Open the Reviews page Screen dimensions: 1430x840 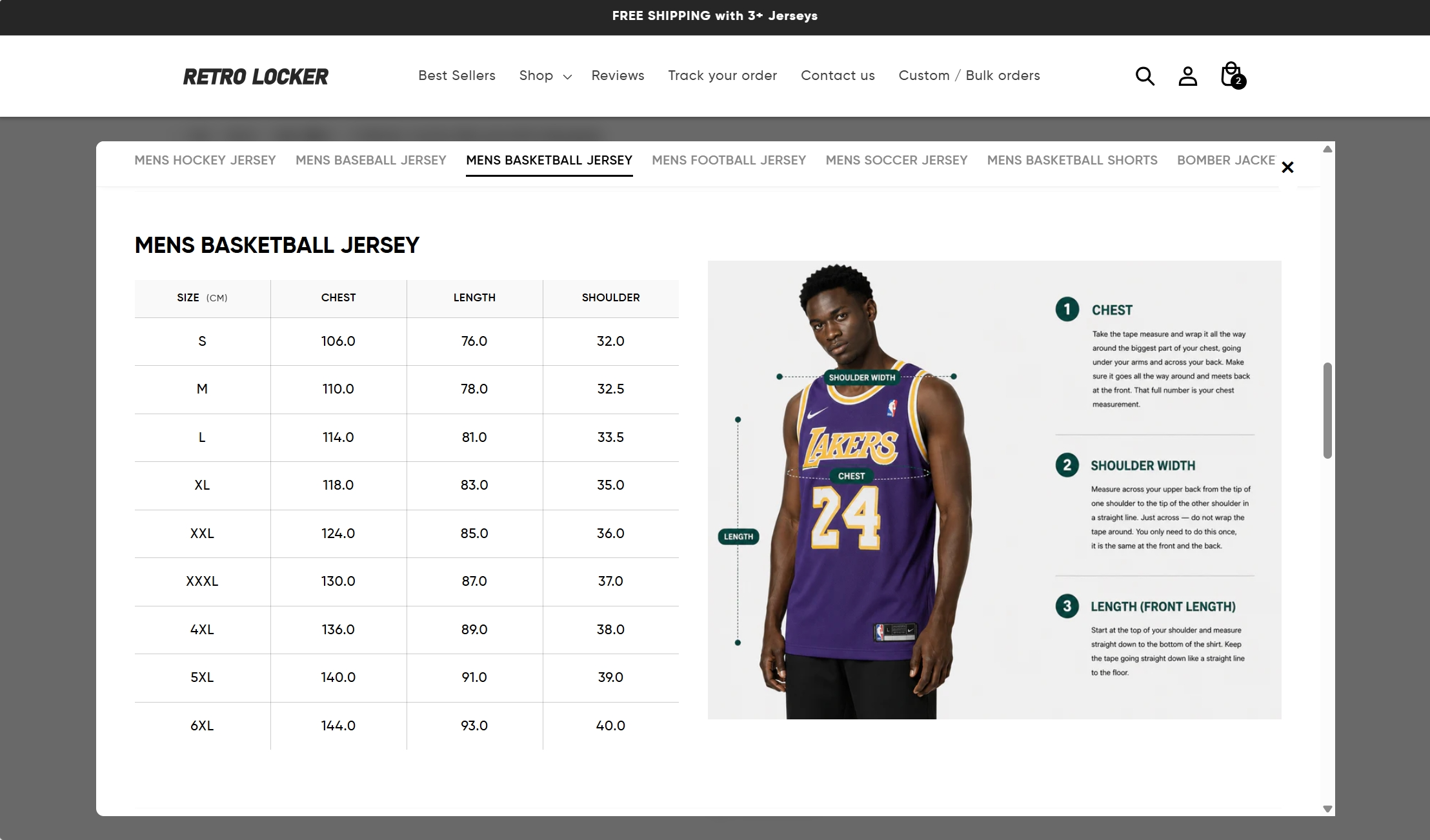pos(618,75)
